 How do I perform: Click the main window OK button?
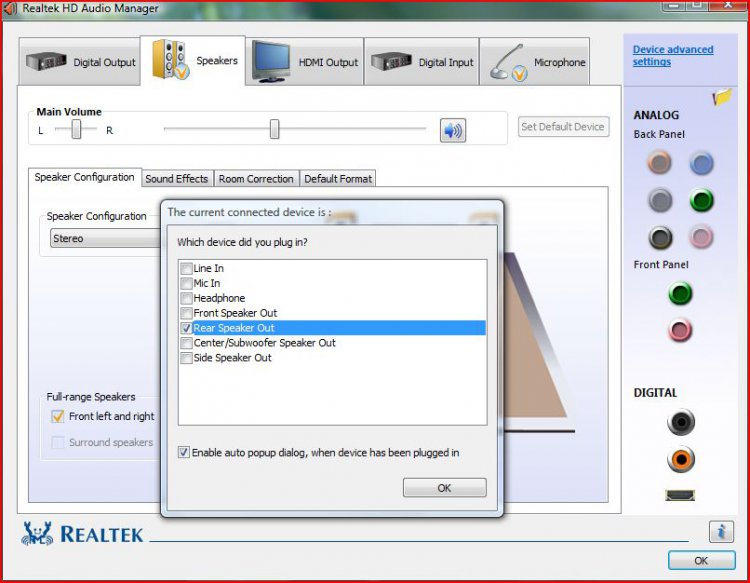701,561
